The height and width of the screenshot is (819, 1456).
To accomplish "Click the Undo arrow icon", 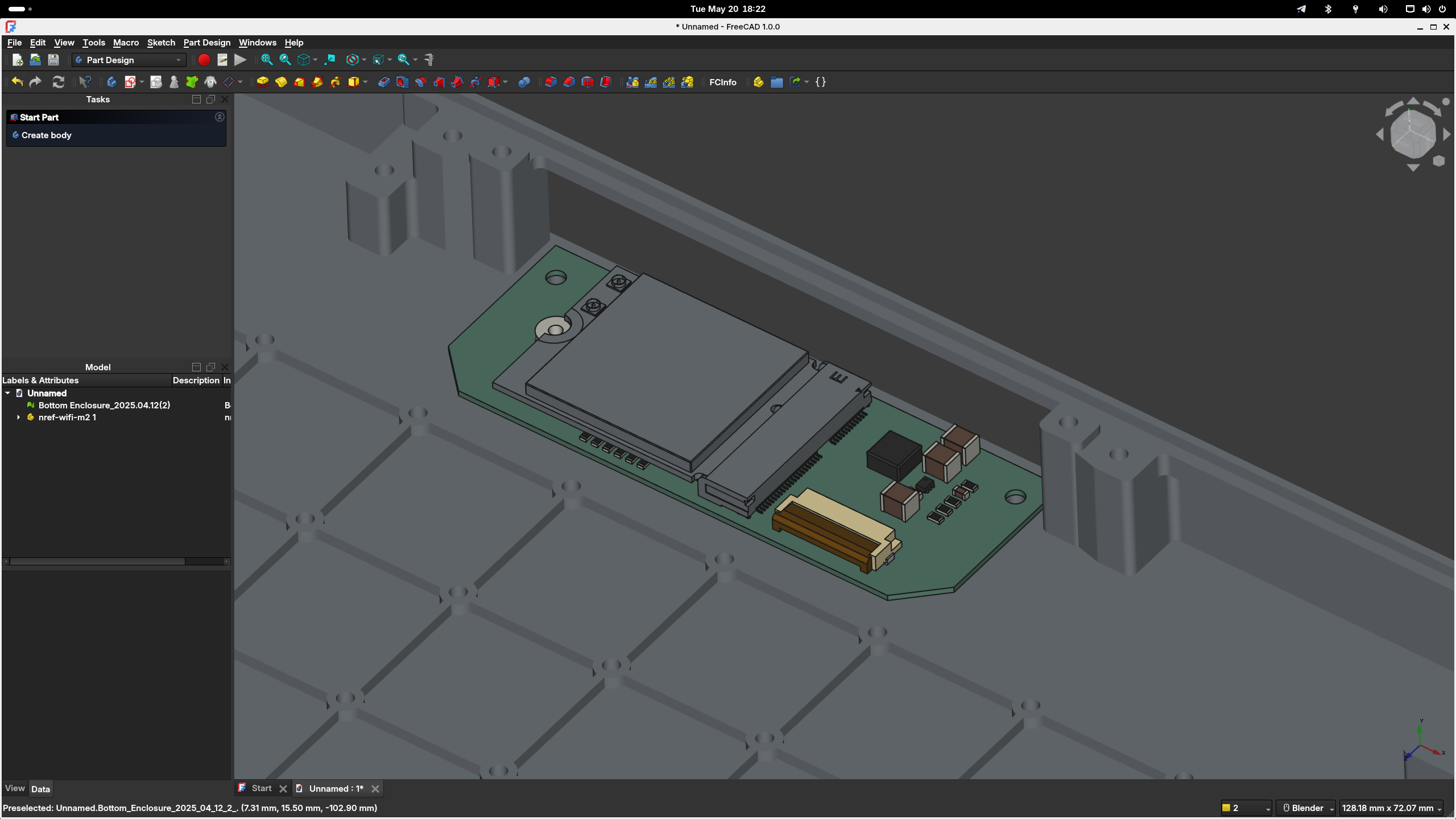I will (x=17, y=82).
